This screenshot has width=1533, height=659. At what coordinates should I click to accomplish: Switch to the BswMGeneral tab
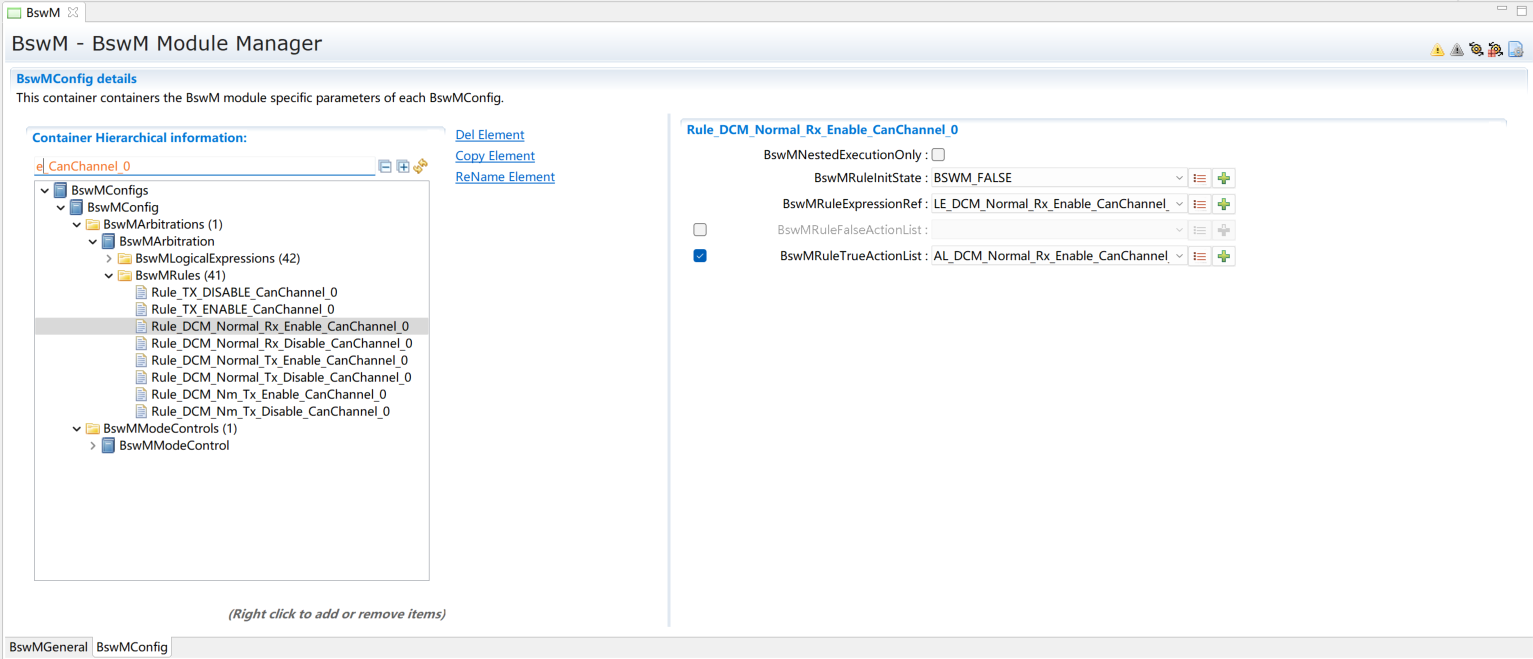click(48, 647)
